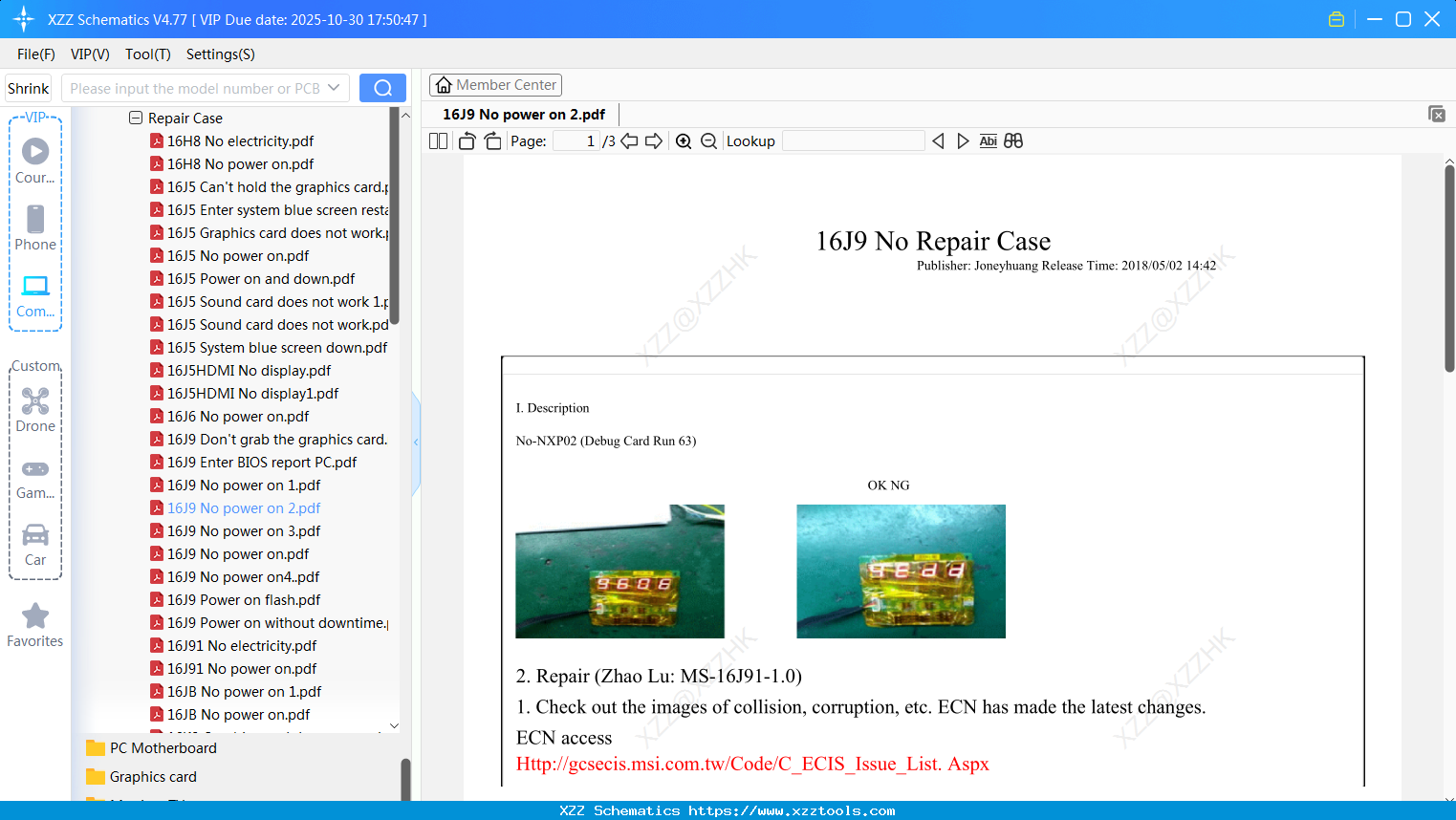Find next lookup match triangle
This screenshot has width=1456, height=820.
(963, 141)
